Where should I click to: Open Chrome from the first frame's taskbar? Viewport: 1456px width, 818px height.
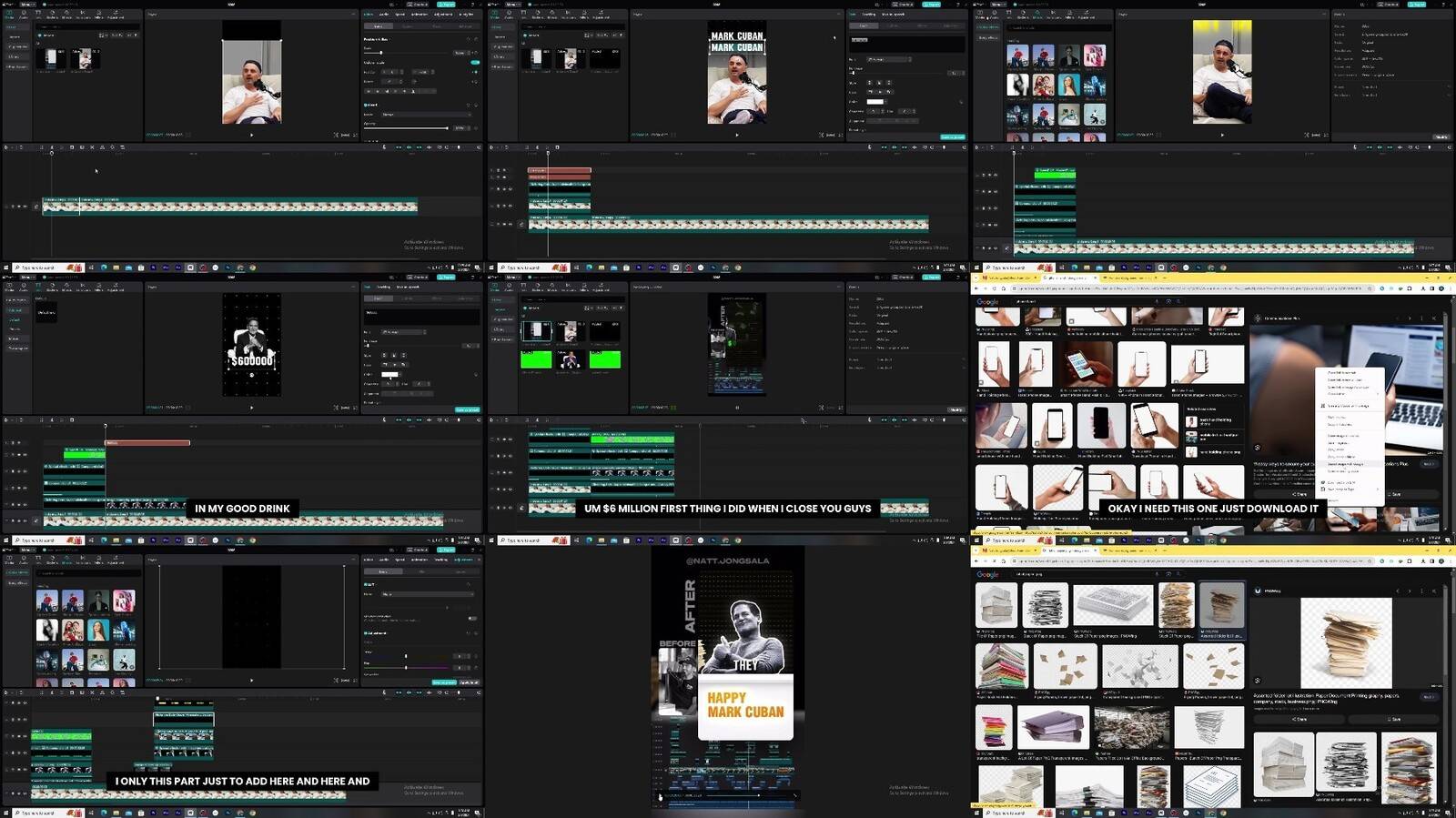click(x=253, y=268)
